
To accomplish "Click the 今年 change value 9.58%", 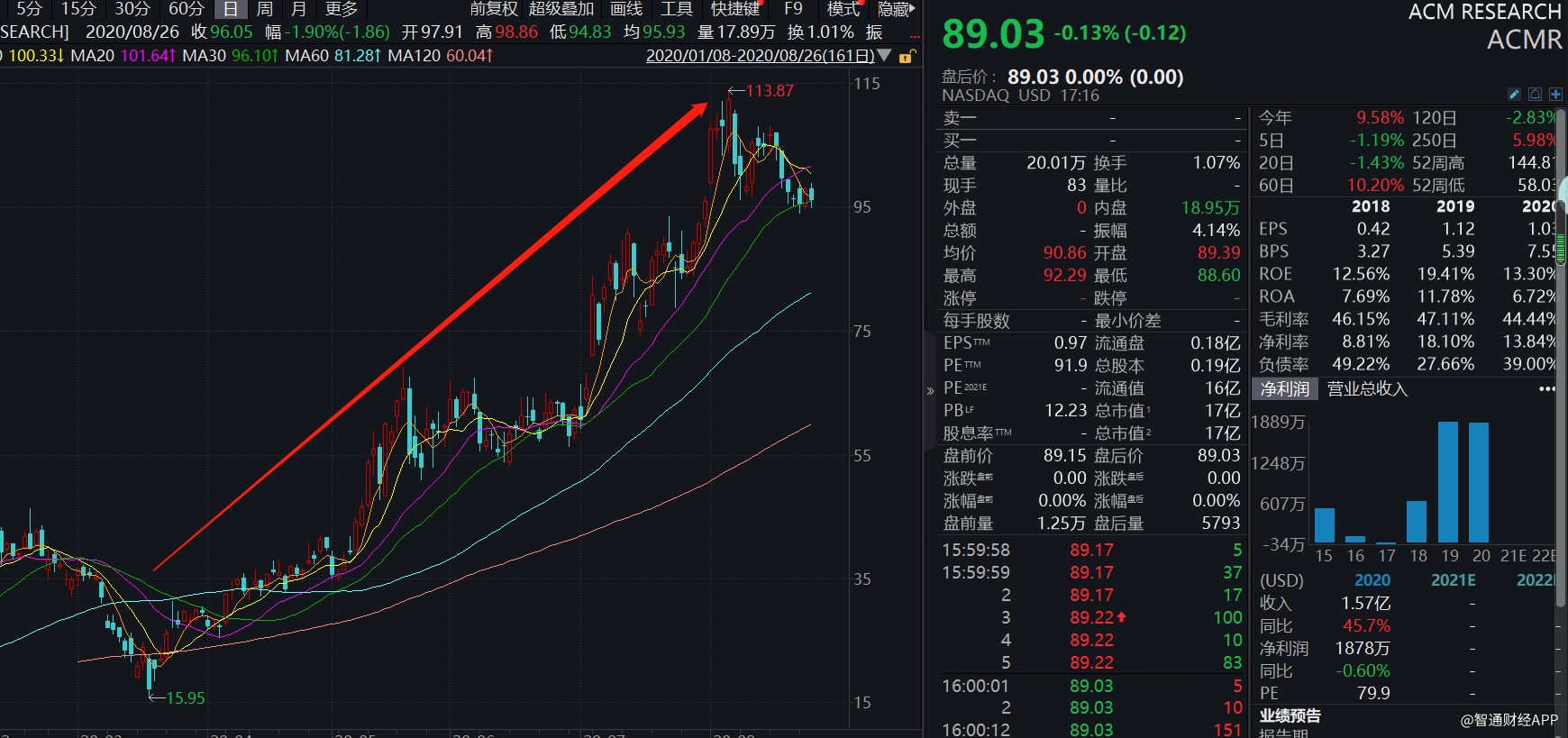I will pyautogui.click(x=1380, y=118).
